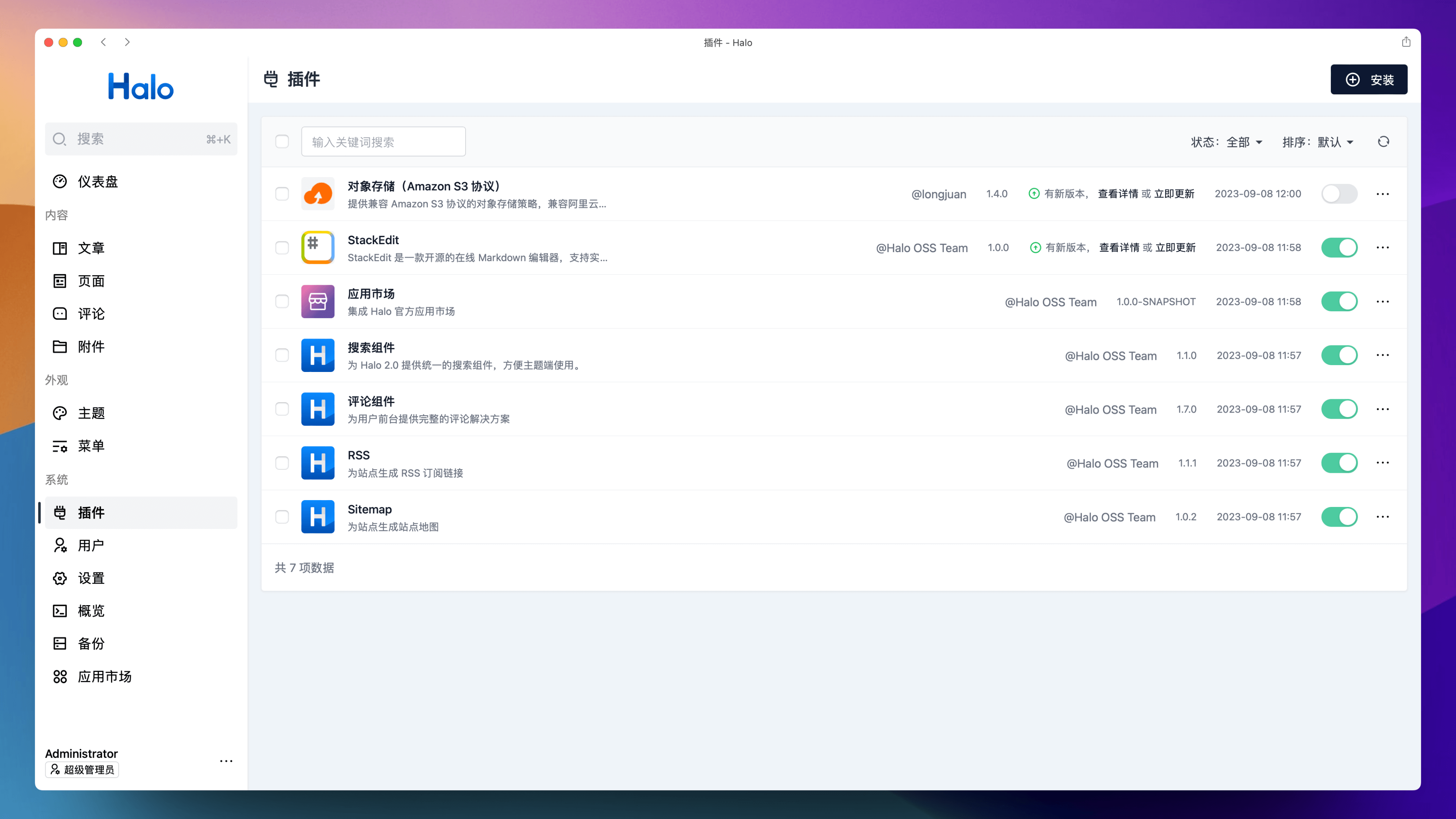Check the 搜索组件 plugin checkbox
The image size is (1456, 819).
coord(282,355)
